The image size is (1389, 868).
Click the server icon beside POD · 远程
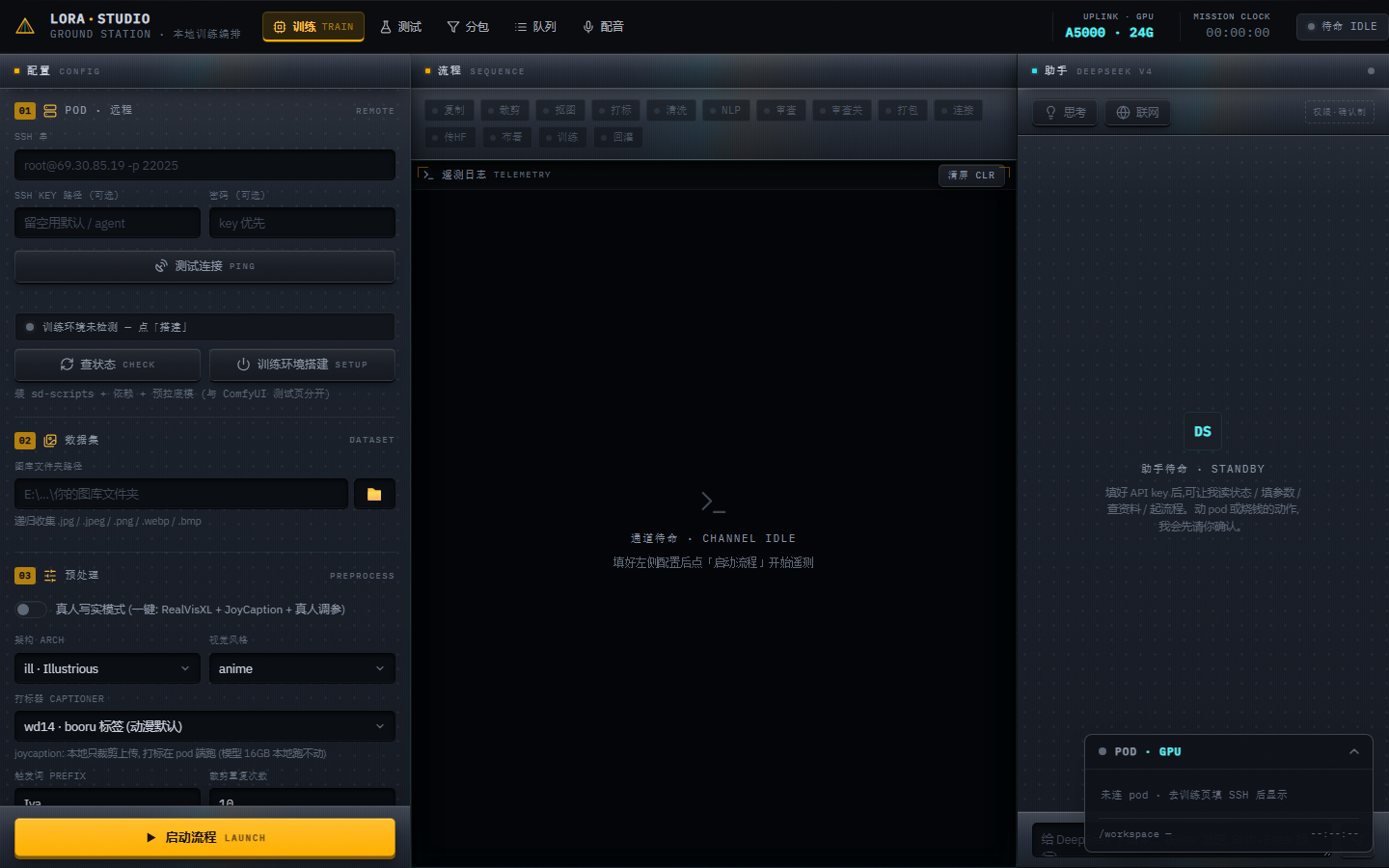(50, 111)
